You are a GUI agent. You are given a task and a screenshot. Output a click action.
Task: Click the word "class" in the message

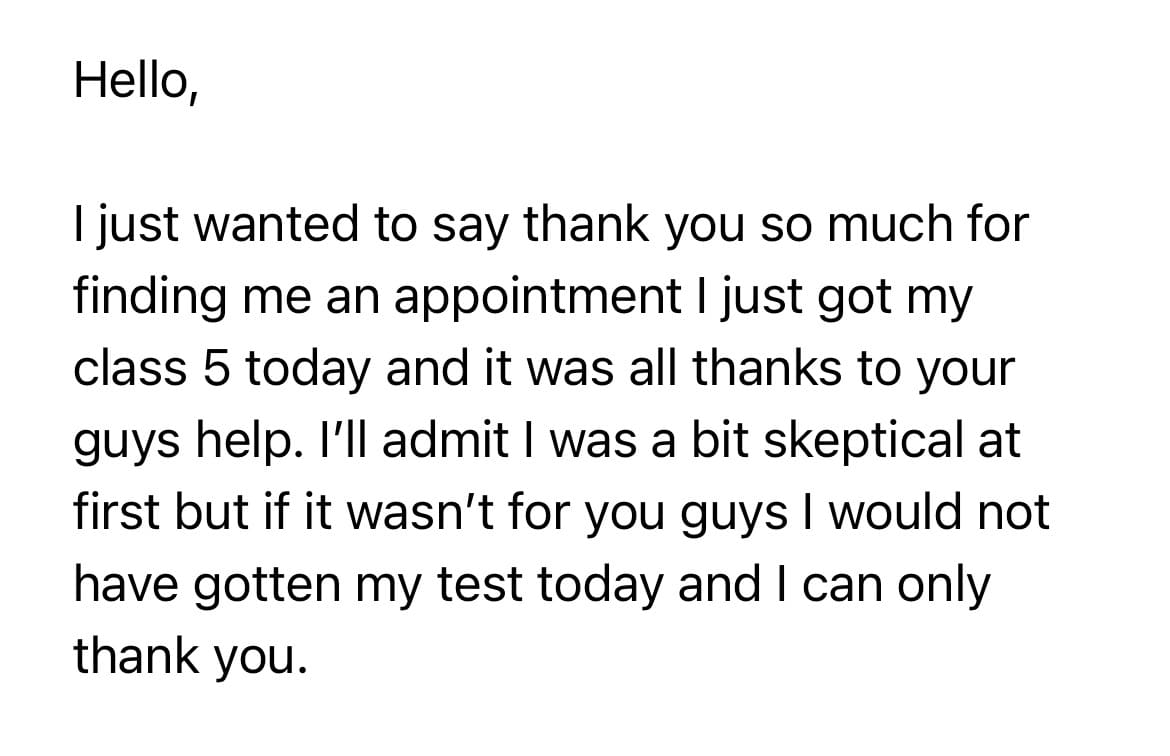130,368
